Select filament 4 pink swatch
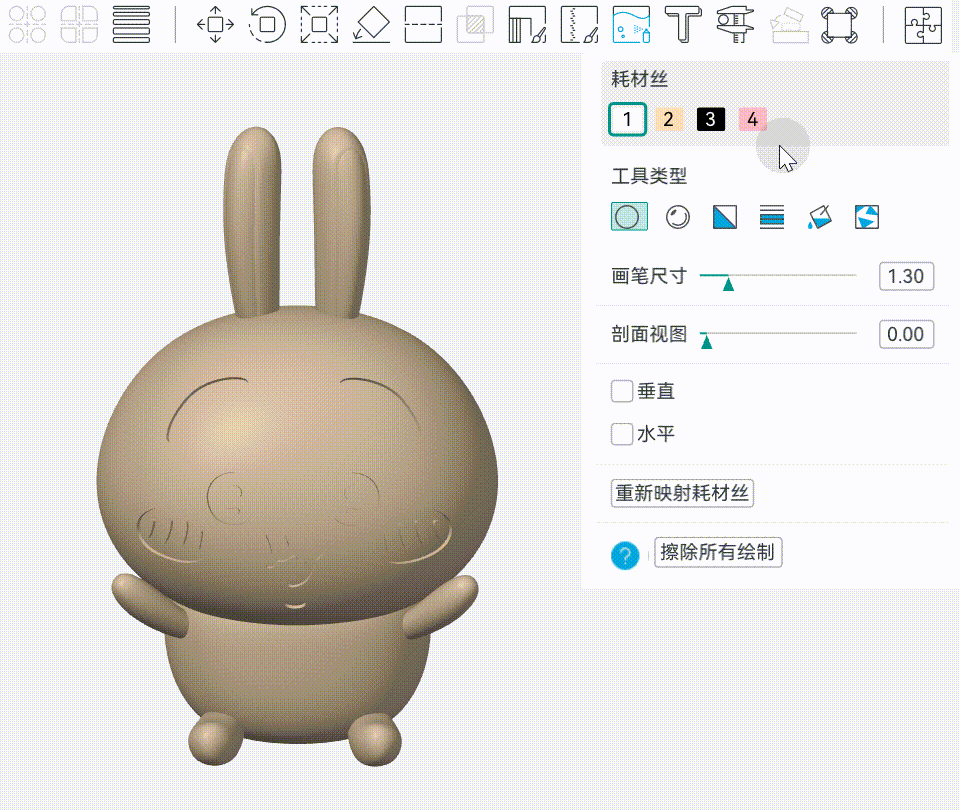 pos(752,119)
